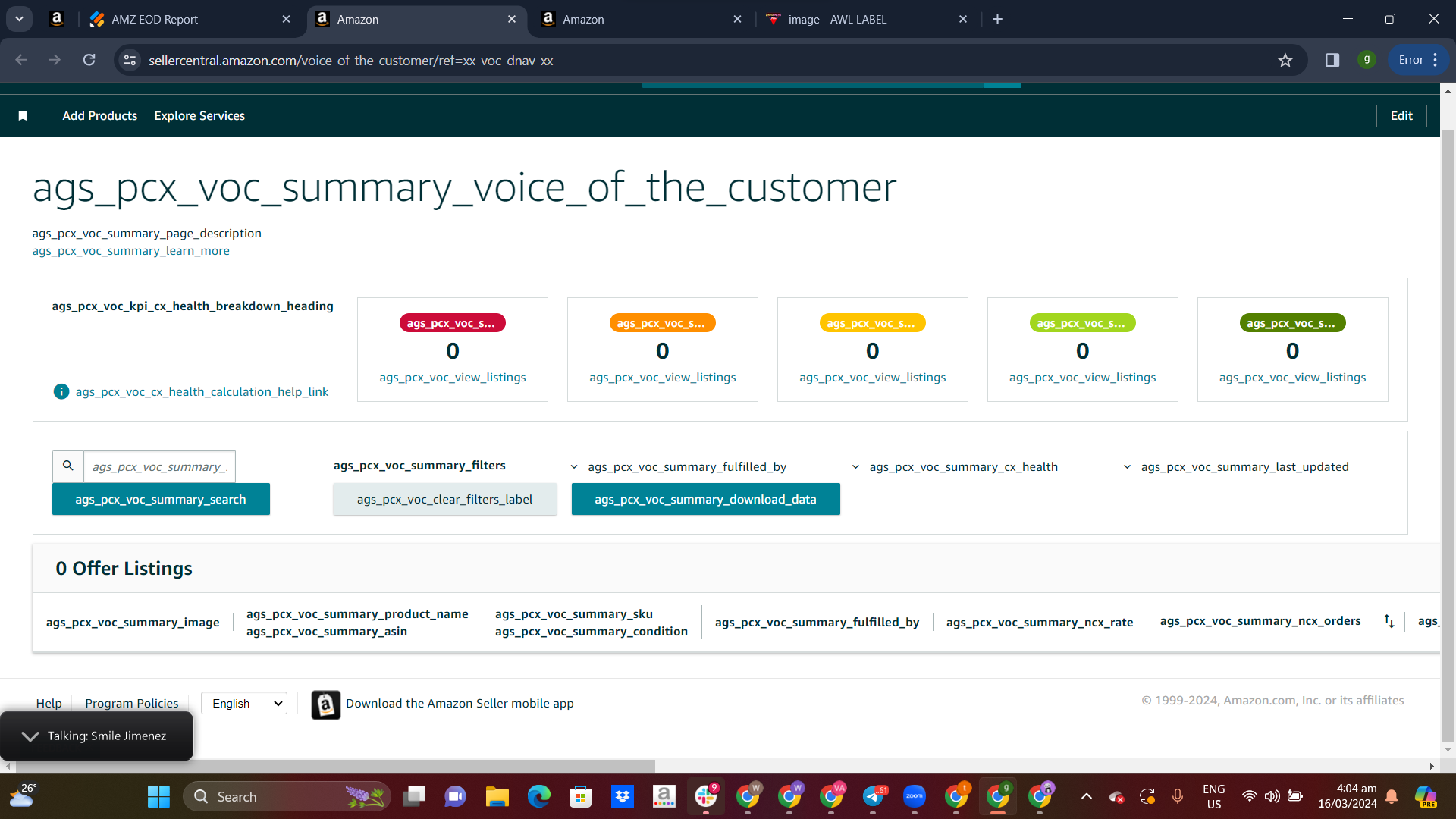Open the English language dropdown

click(x=244, y=703)
